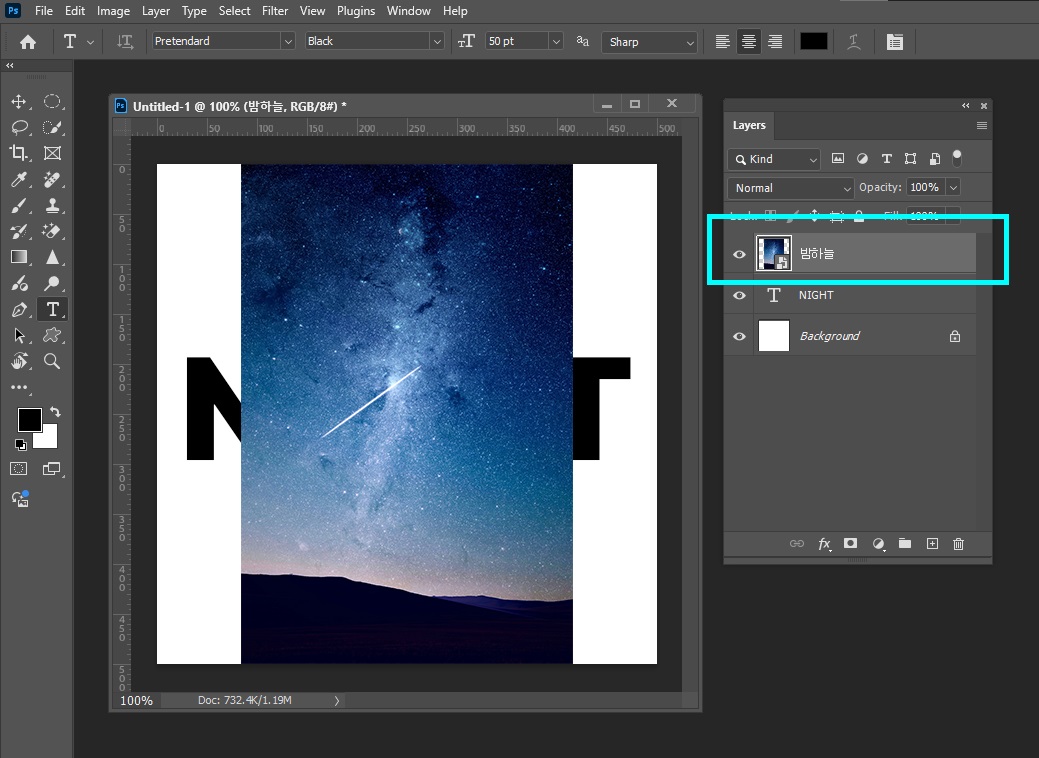Create new fill or adjustment layer
This screenshot has height=758, width=1039.
click(x=878, y=544)
